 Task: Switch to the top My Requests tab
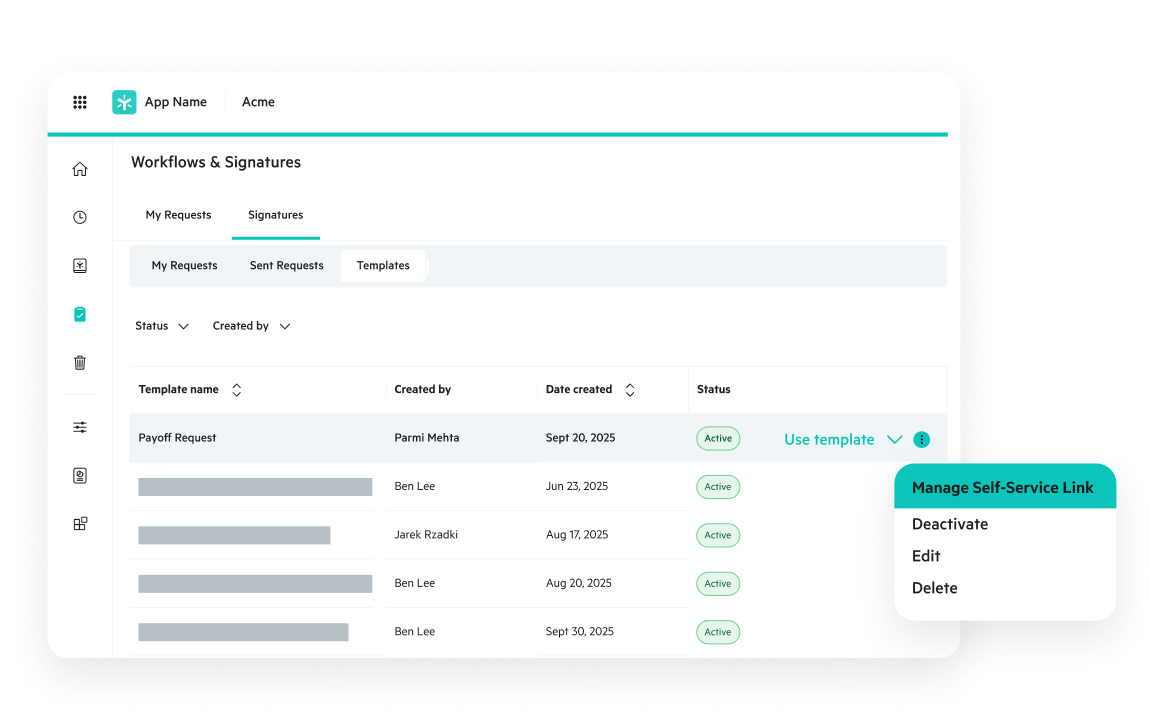pos(178,215)
